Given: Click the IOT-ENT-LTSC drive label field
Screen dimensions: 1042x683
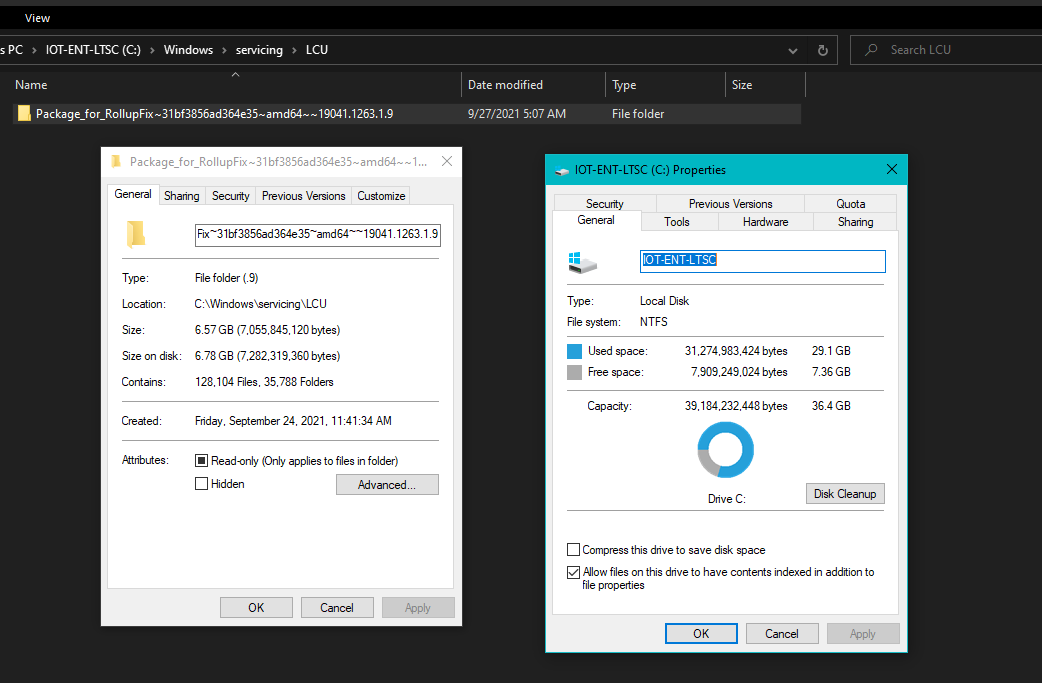Looking at the screenshot, I should pos(762,261).
